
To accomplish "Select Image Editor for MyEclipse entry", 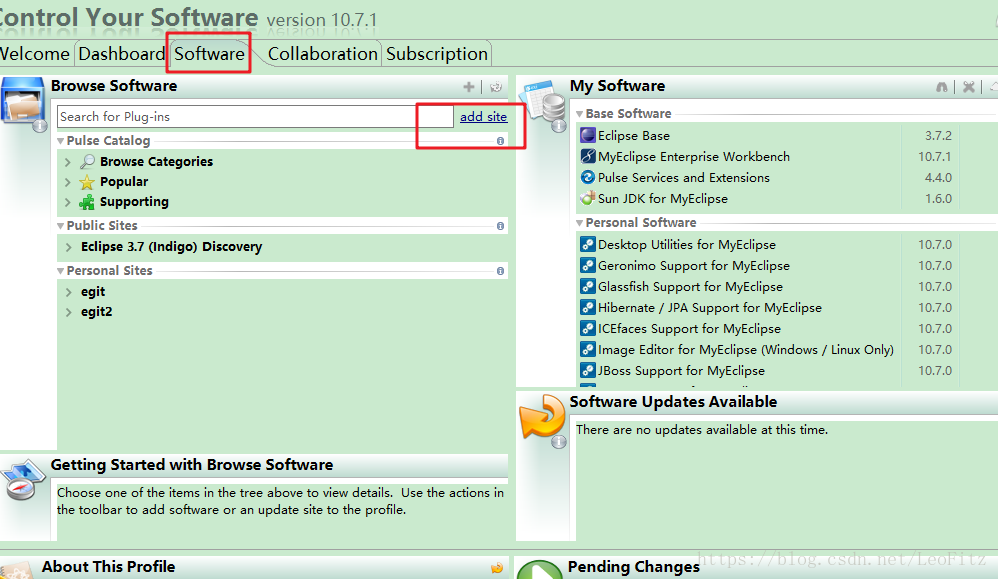I will pyautogui.click(x=746, y=349).
